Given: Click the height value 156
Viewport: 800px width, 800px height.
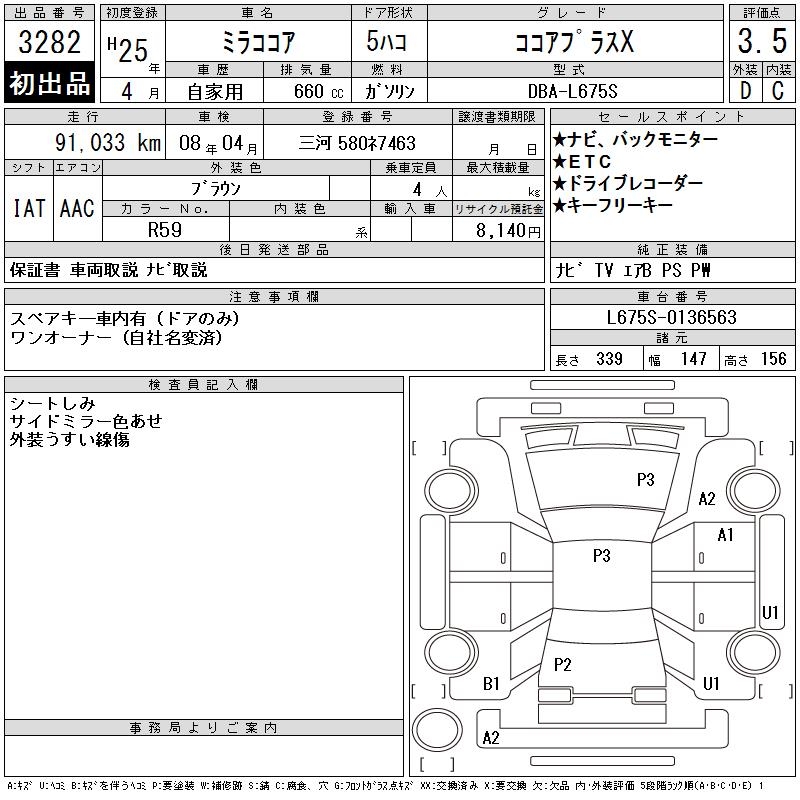Looking at the screenshot, I should tap(774, 359).
